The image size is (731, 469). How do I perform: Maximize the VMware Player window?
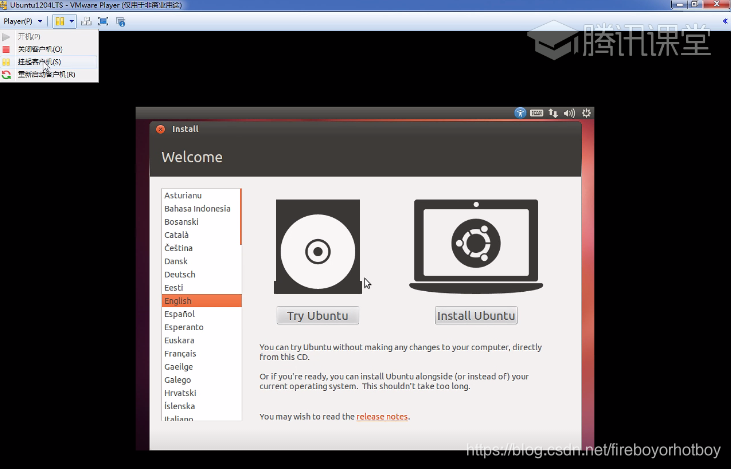pos(695,4)
